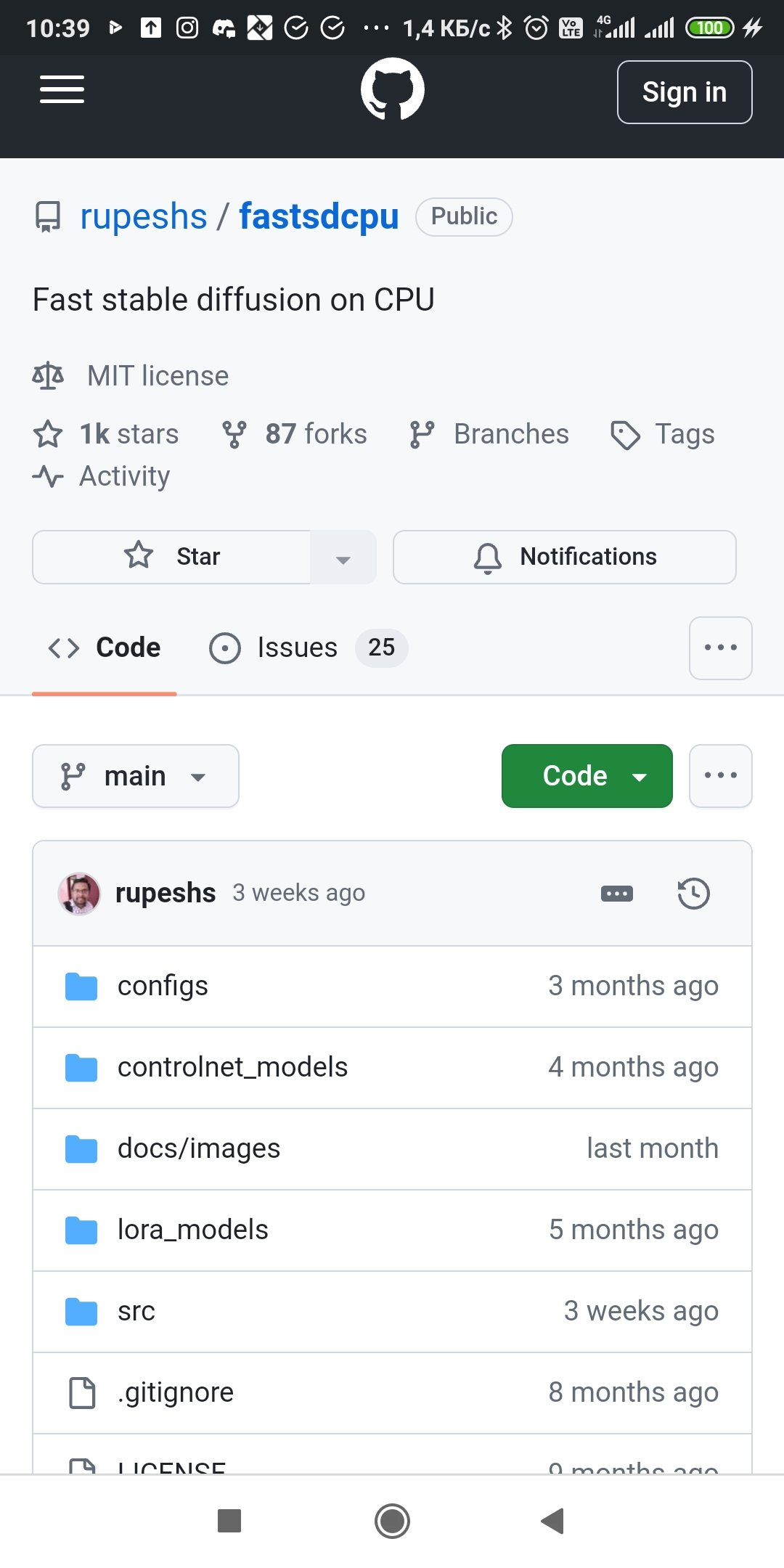Click '4 months ago' in controlnet_models row

tap(634, 1067)
